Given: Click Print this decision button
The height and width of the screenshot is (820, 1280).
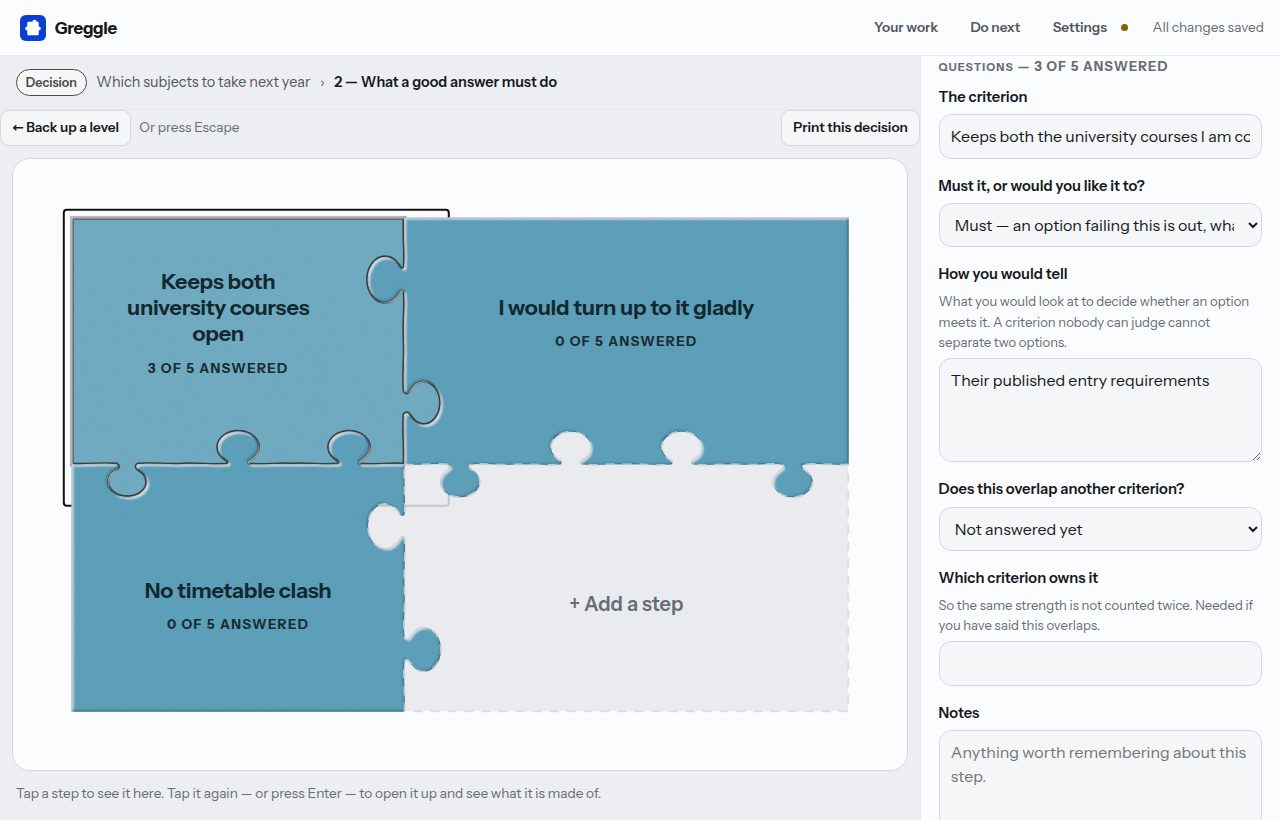Looking at the screenshot, I should pos(850,127).
